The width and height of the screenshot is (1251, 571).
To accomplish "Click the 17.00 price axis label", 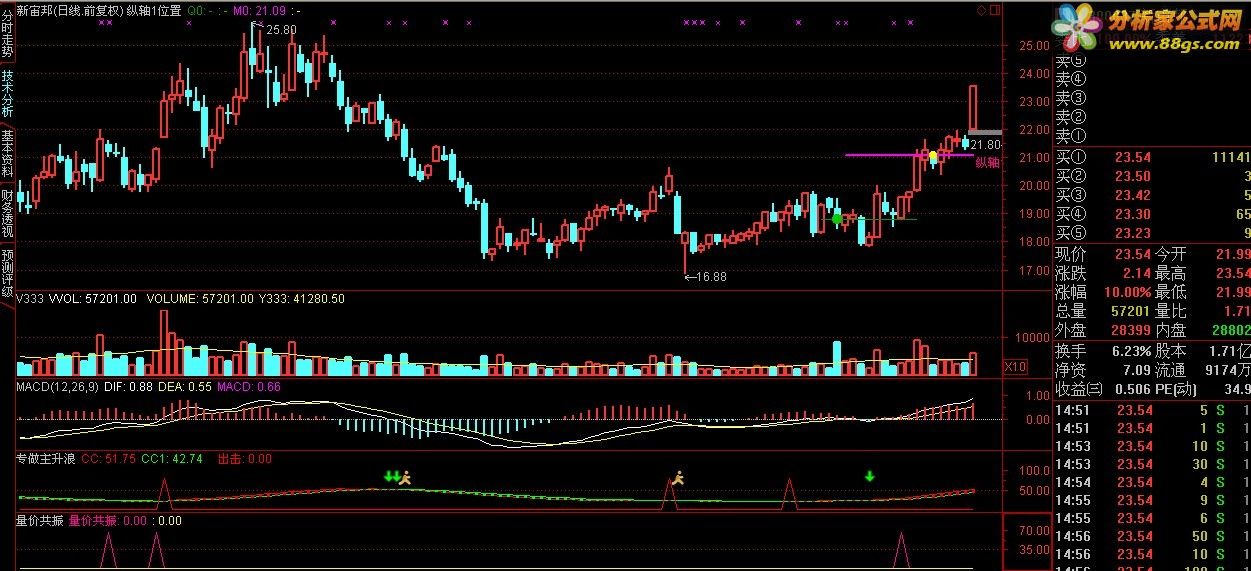I will pyautogui.click(x=1033, y=270).
